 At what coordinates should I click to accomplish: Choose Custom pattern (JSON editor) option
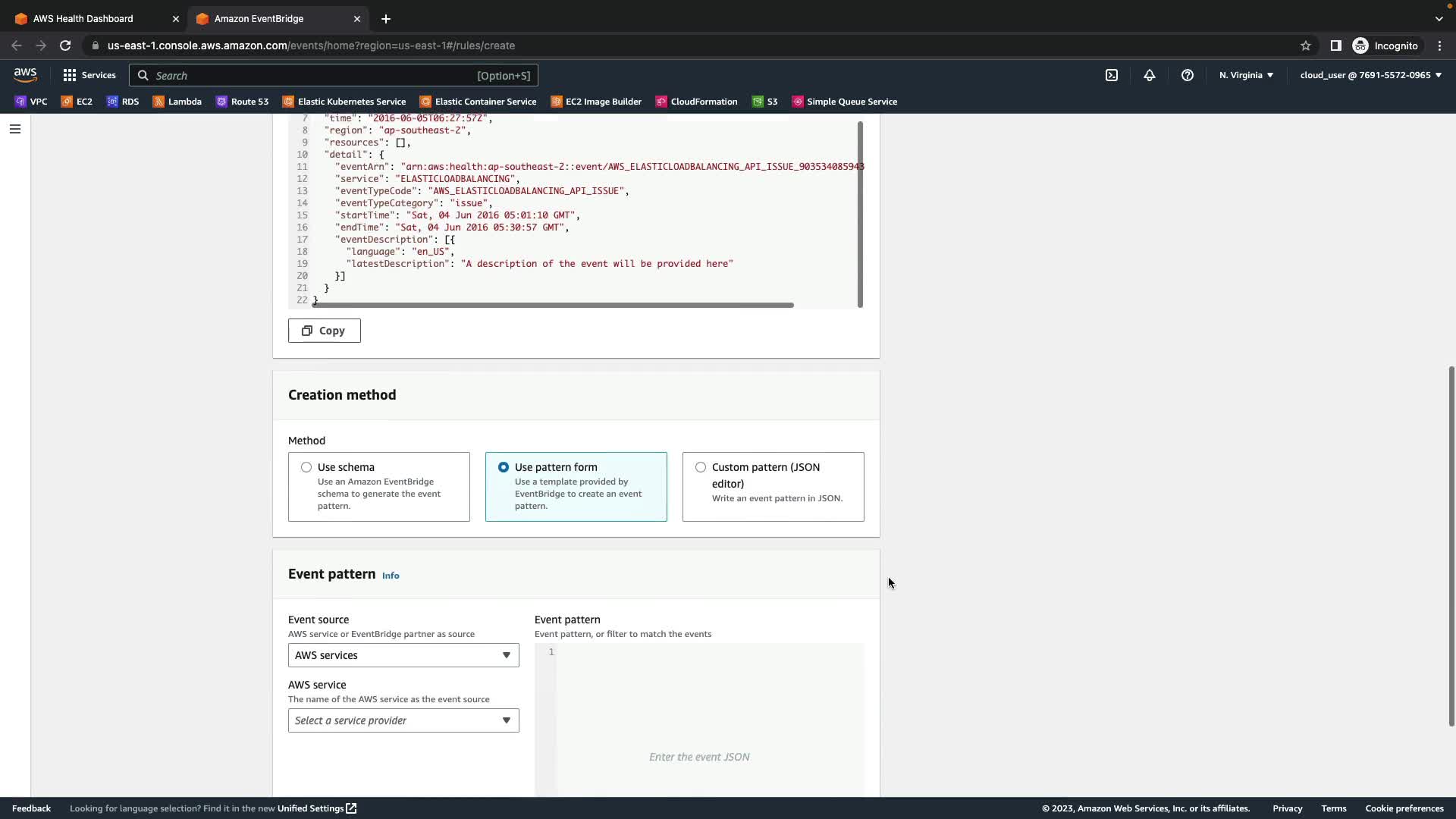701,467
